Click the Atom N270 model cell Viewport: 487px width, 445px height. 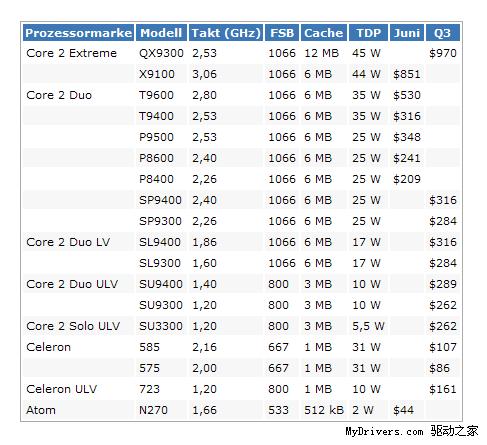pyautogui.click(x=153, y=410)
